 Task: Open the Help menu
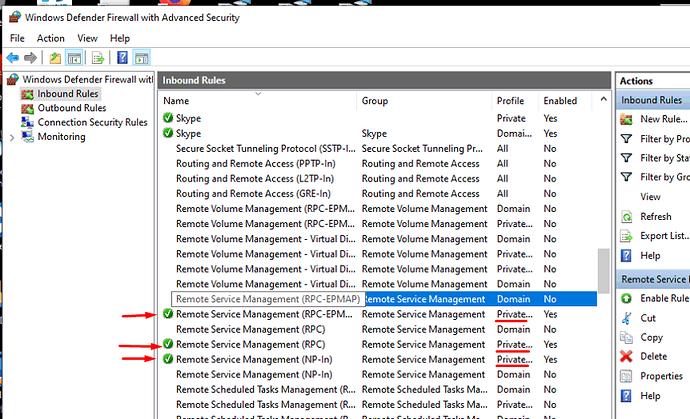coord(120,38)
